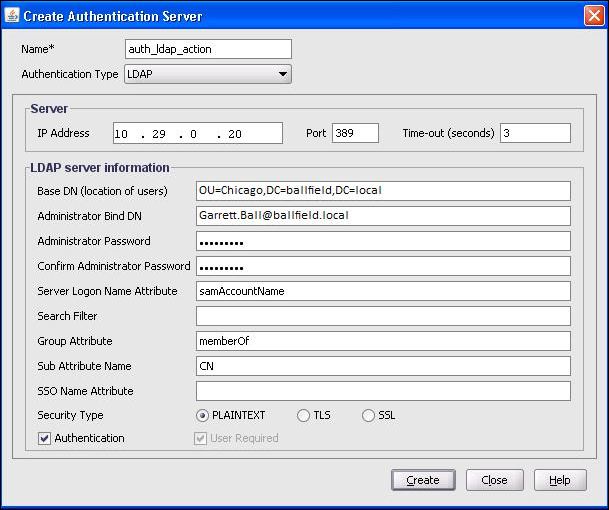This screenshot has height=510, width=609.
Task: Click the Create button
Action: (x=423, y=480)
